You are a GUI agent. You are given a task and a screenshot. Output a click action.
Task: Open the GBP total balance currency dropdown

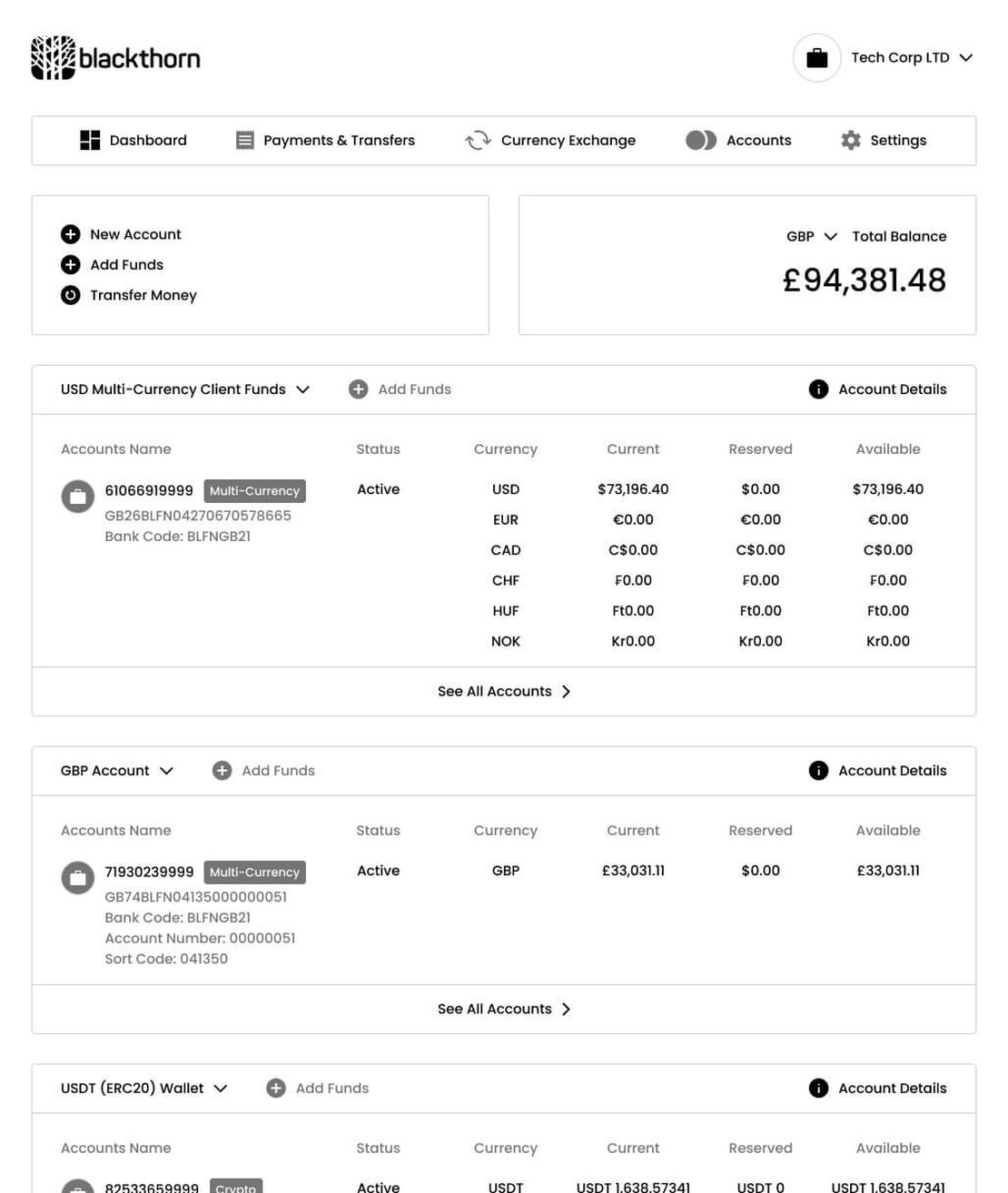point(830,237)
